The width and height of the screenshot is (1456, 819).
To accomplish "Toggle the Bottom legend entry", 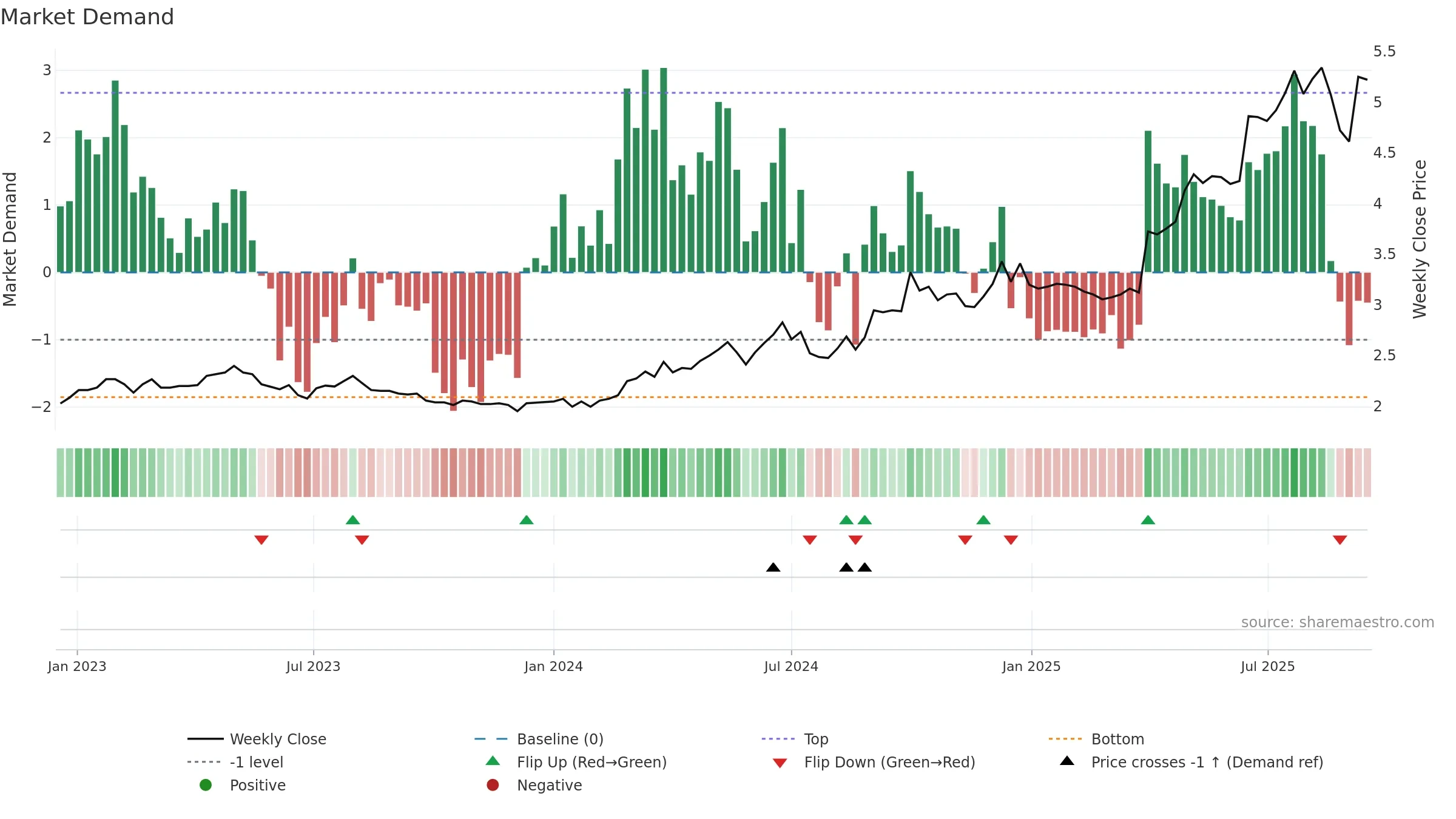I will click(x=1096, y=739).
